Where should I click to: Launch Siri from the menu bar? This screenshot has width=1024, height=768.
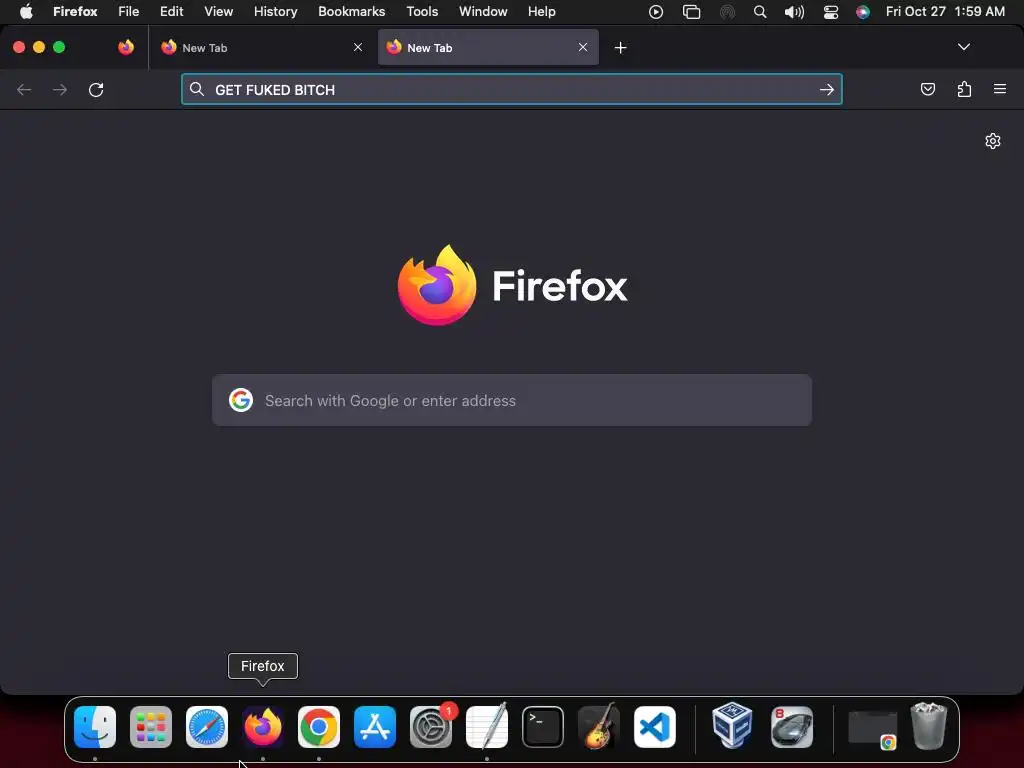tap(863, 12)
